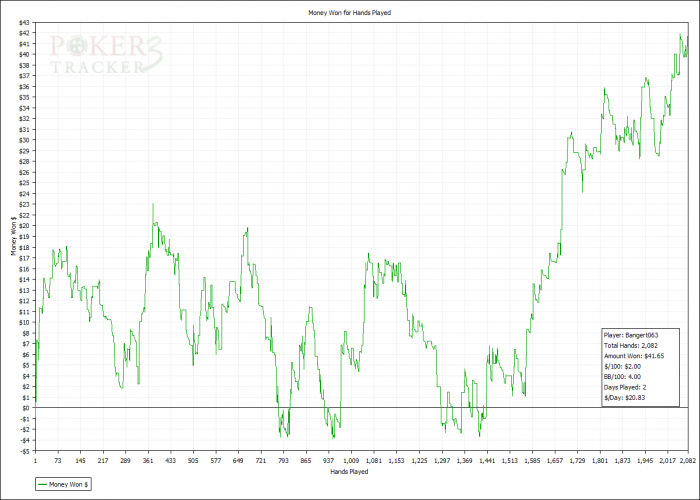
Task: Click the '1,657' x-axis tick label
Action: [554, 461]
